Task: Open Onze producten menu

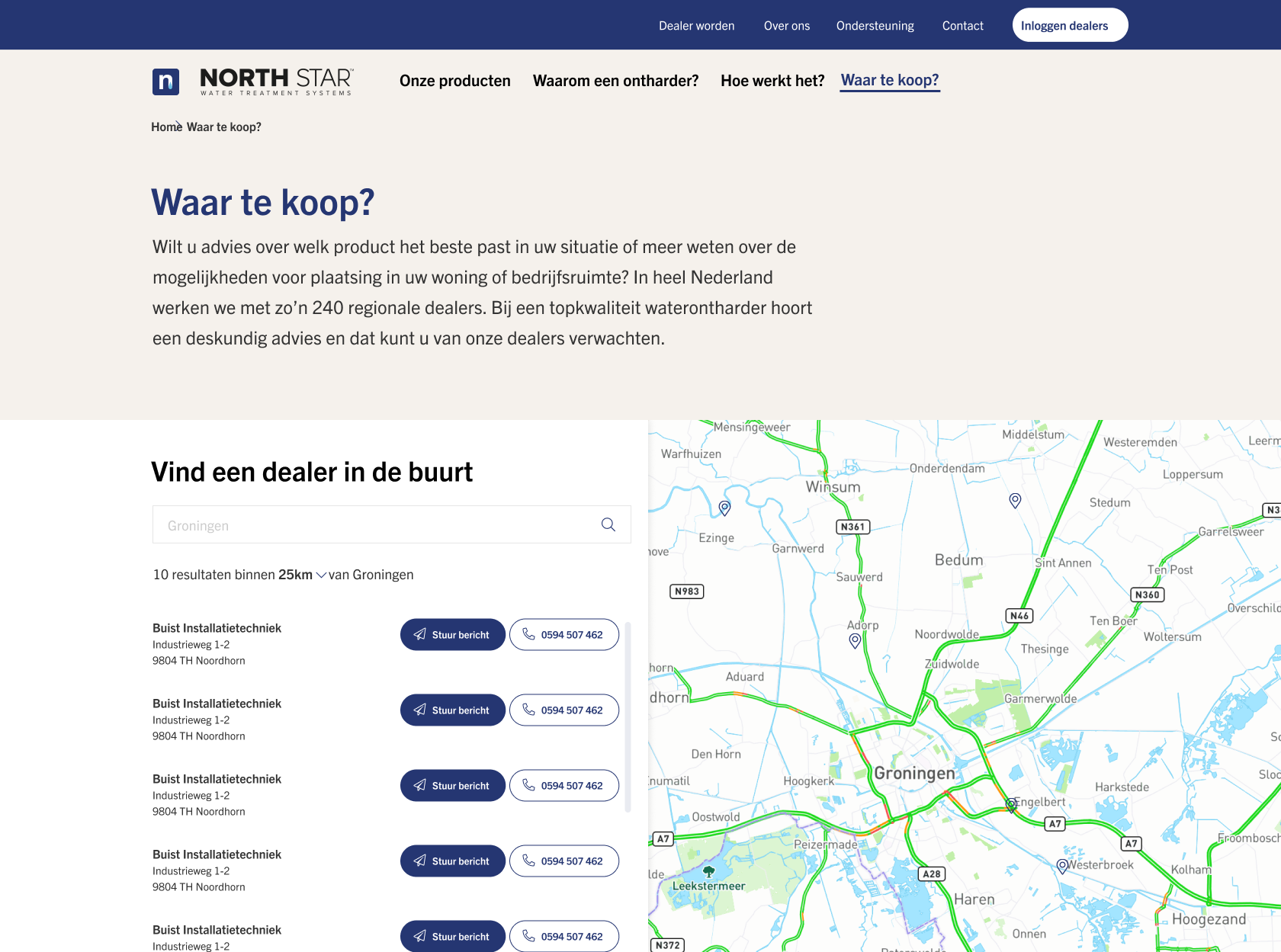Action: click(455, 81)
